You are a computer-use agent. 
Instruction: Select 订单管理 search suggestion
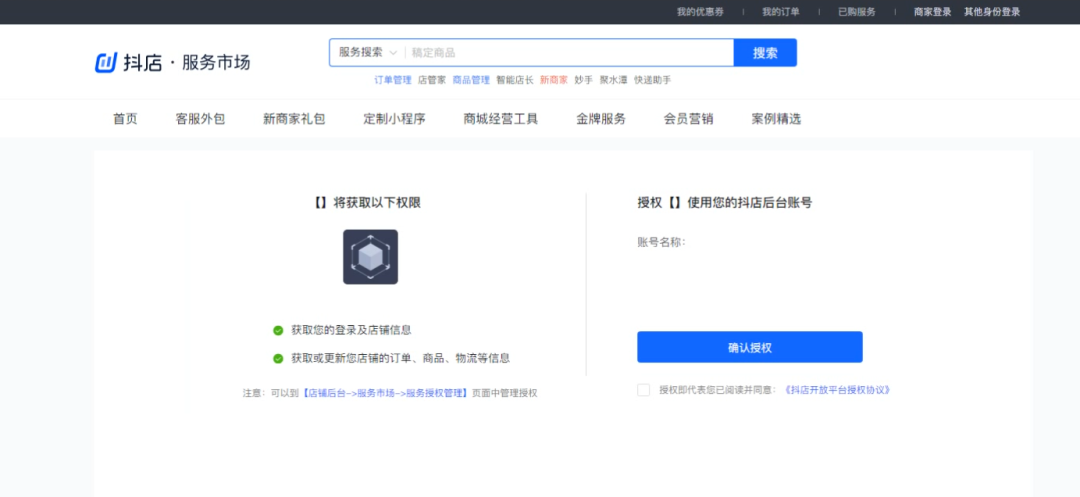coord(393,80)
